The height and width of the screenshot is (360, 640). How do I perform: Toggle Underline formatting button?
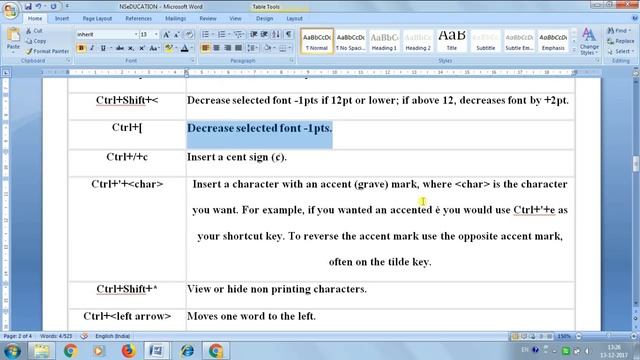click(x=103, y=48)
